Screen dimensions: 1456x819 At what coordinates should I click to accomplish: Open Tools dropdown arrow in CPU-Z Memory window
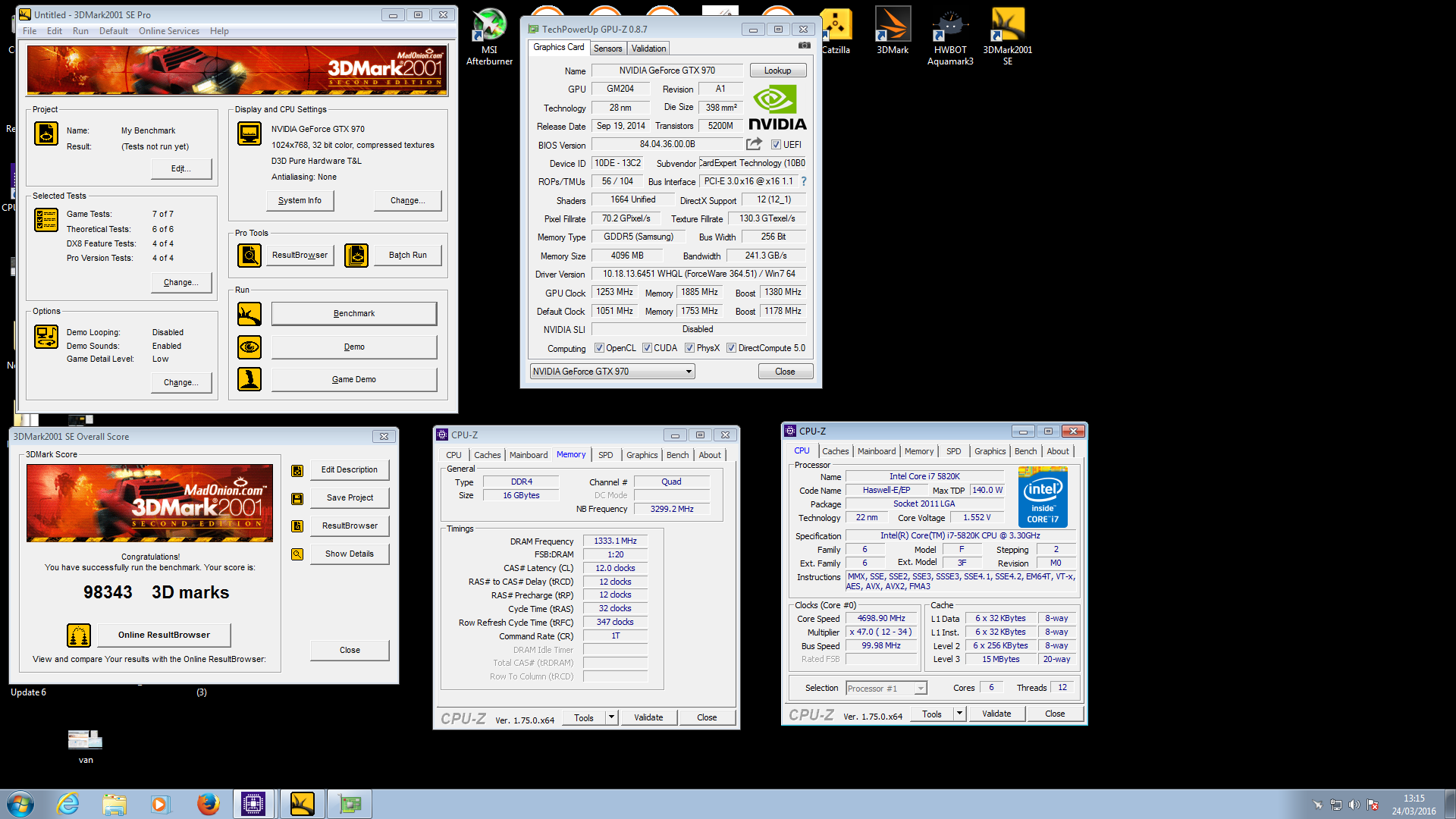pyautogui.click(x=611, y=717)
